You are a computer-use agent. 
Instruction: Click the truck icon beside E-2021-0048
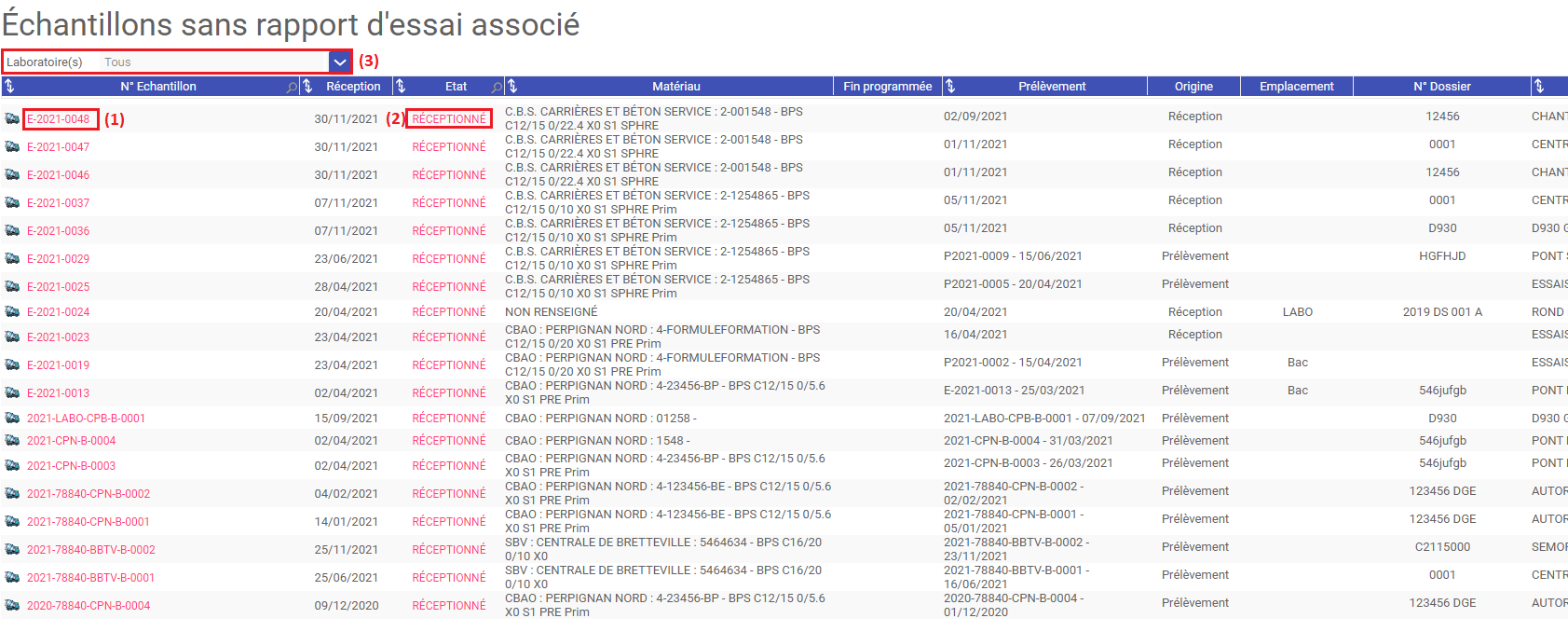[12, 118]
